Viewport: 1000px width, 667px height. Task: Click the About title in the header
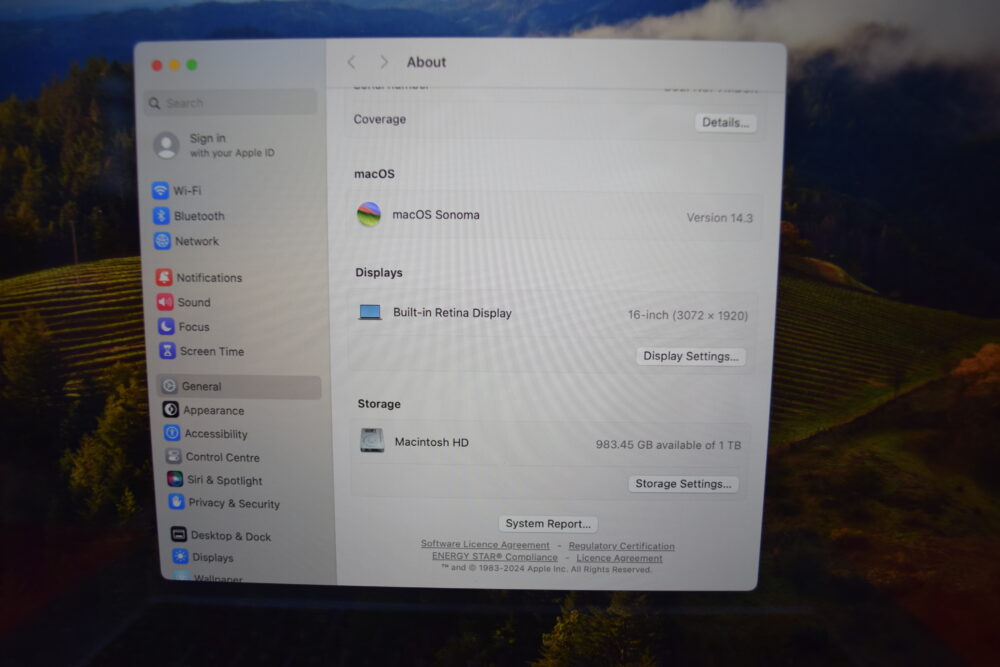coord(426,62)
